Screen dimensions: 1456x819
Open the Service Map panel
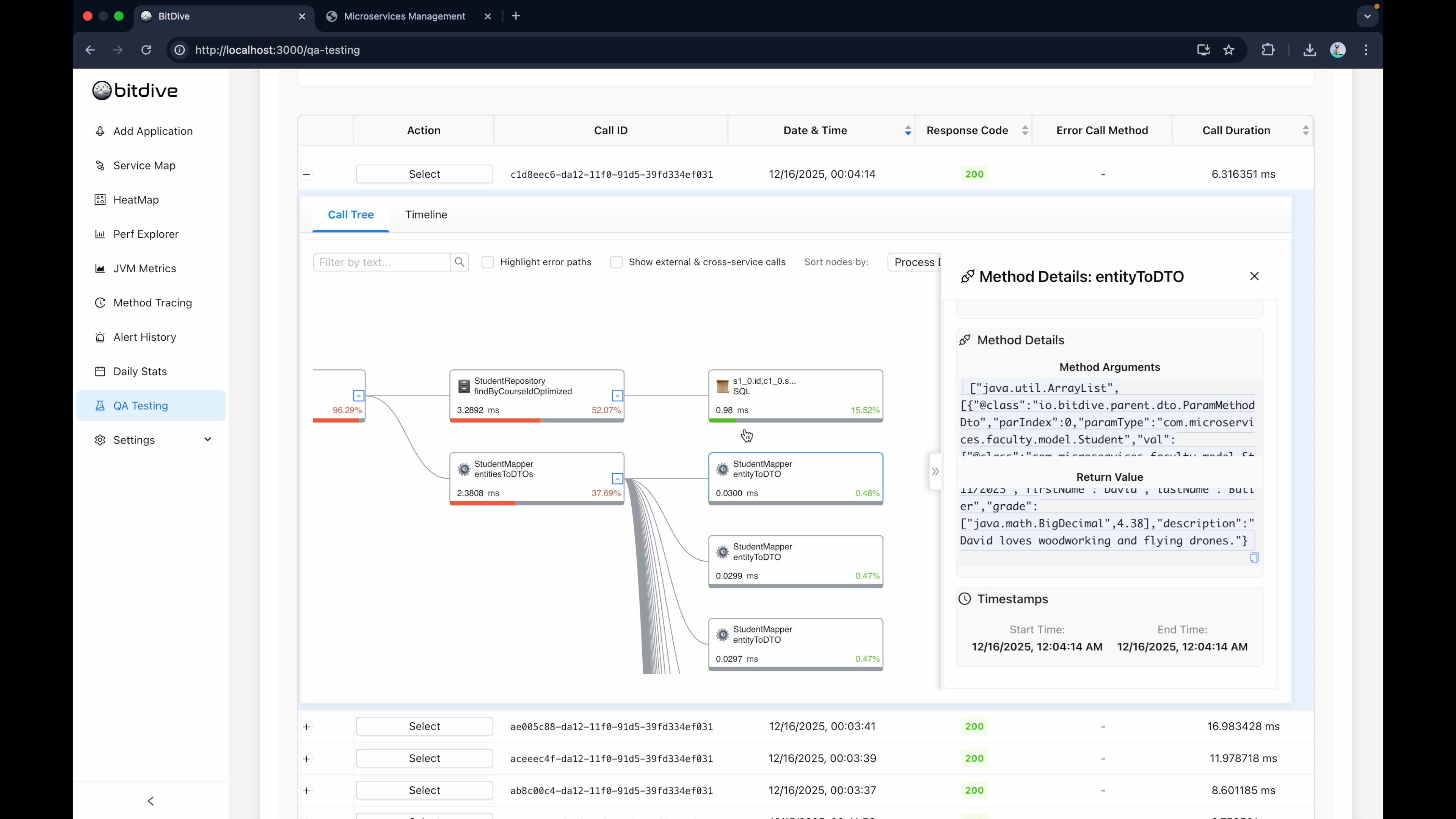pos(144,165)
